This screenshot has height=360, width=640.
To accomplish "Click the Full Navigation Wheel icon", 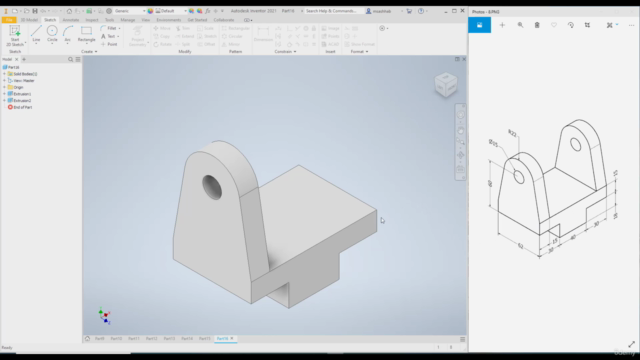I will [460, 115].
